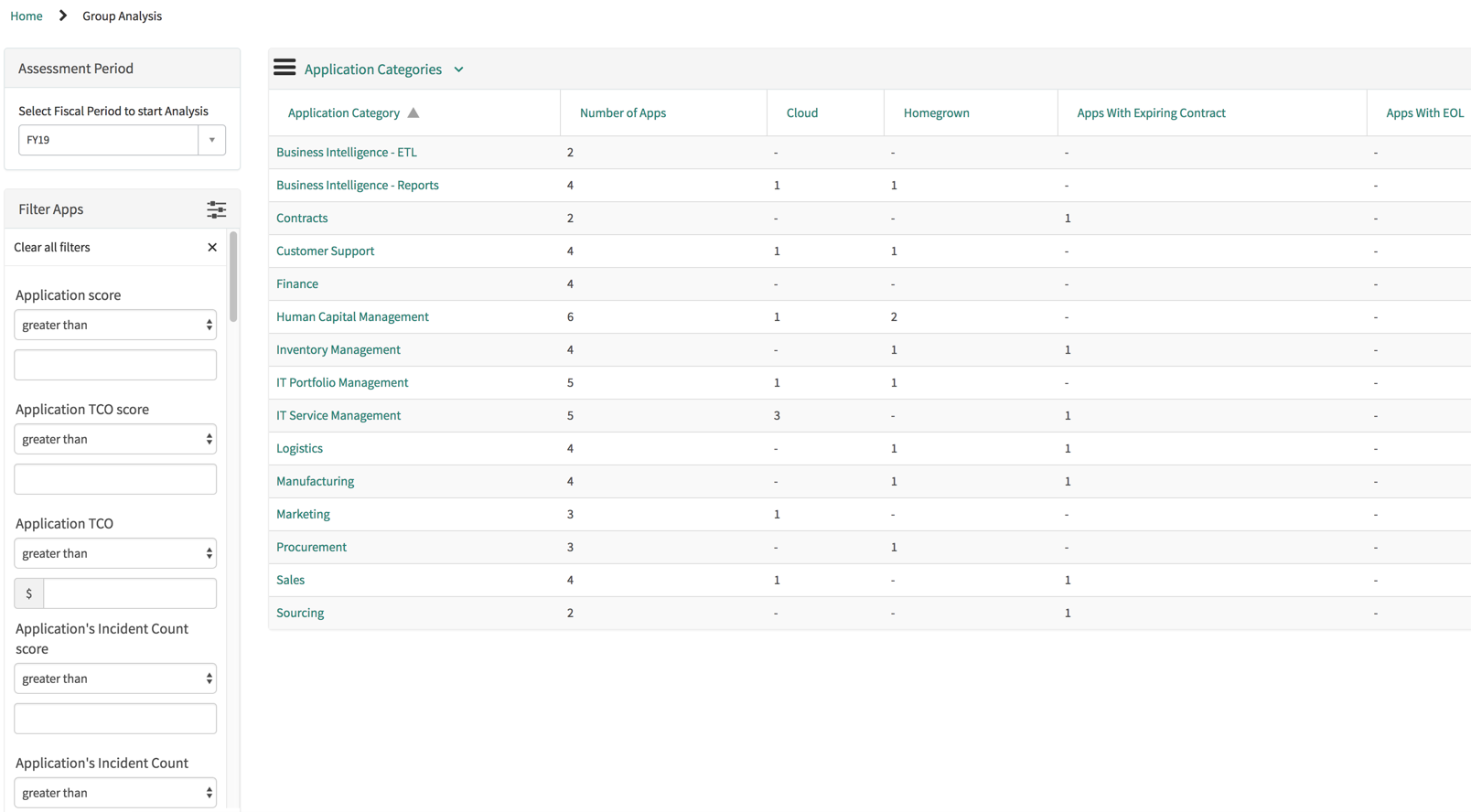Toggle Application Category sort arrow
Image resolution: width=1471 pixels, height=812 pixels.
tap(413, 113)
